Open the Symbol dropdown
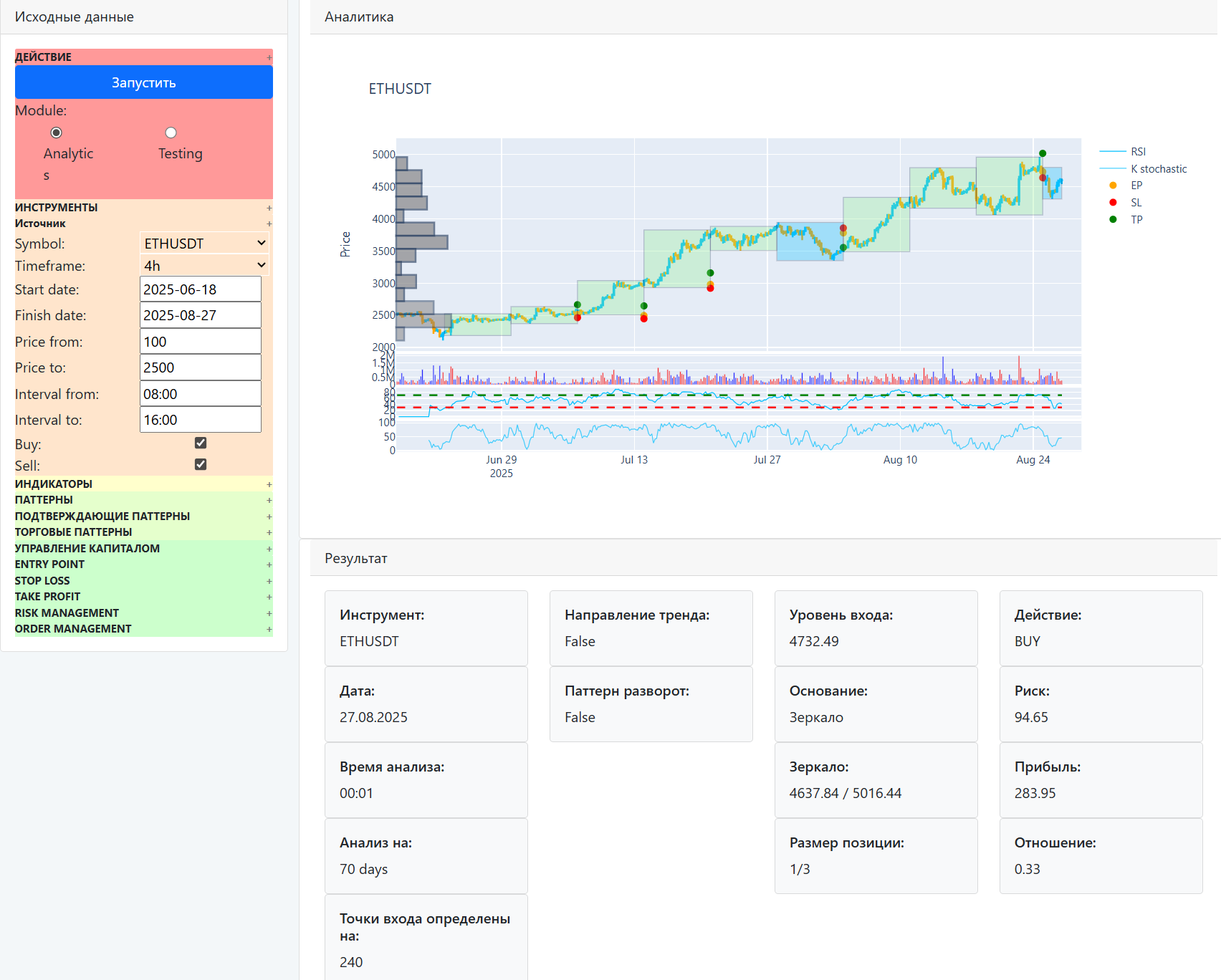Screen dimensions: 1221x980 click(204, 244)
